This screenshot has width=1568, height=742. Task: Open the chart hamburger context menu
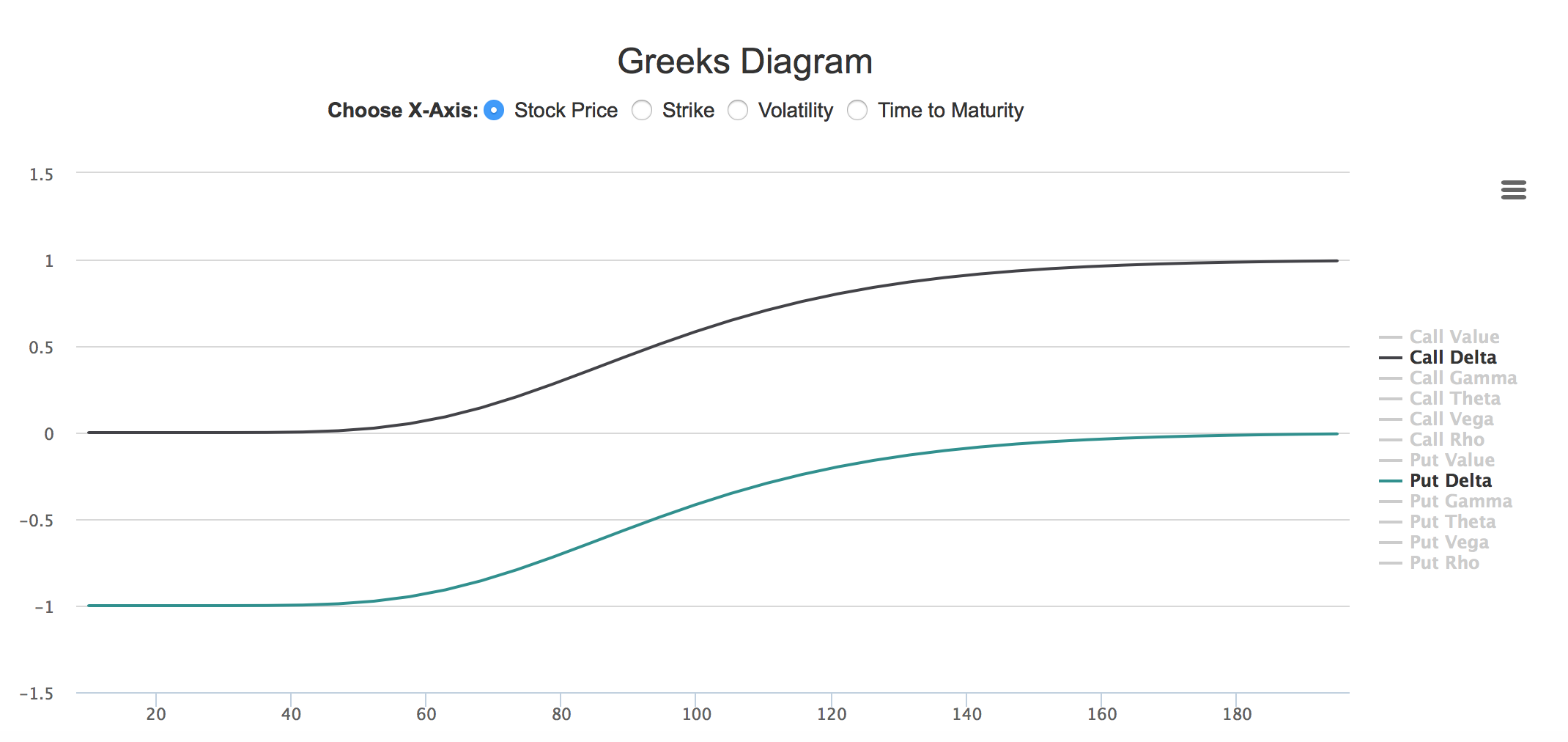point(1513,190)
